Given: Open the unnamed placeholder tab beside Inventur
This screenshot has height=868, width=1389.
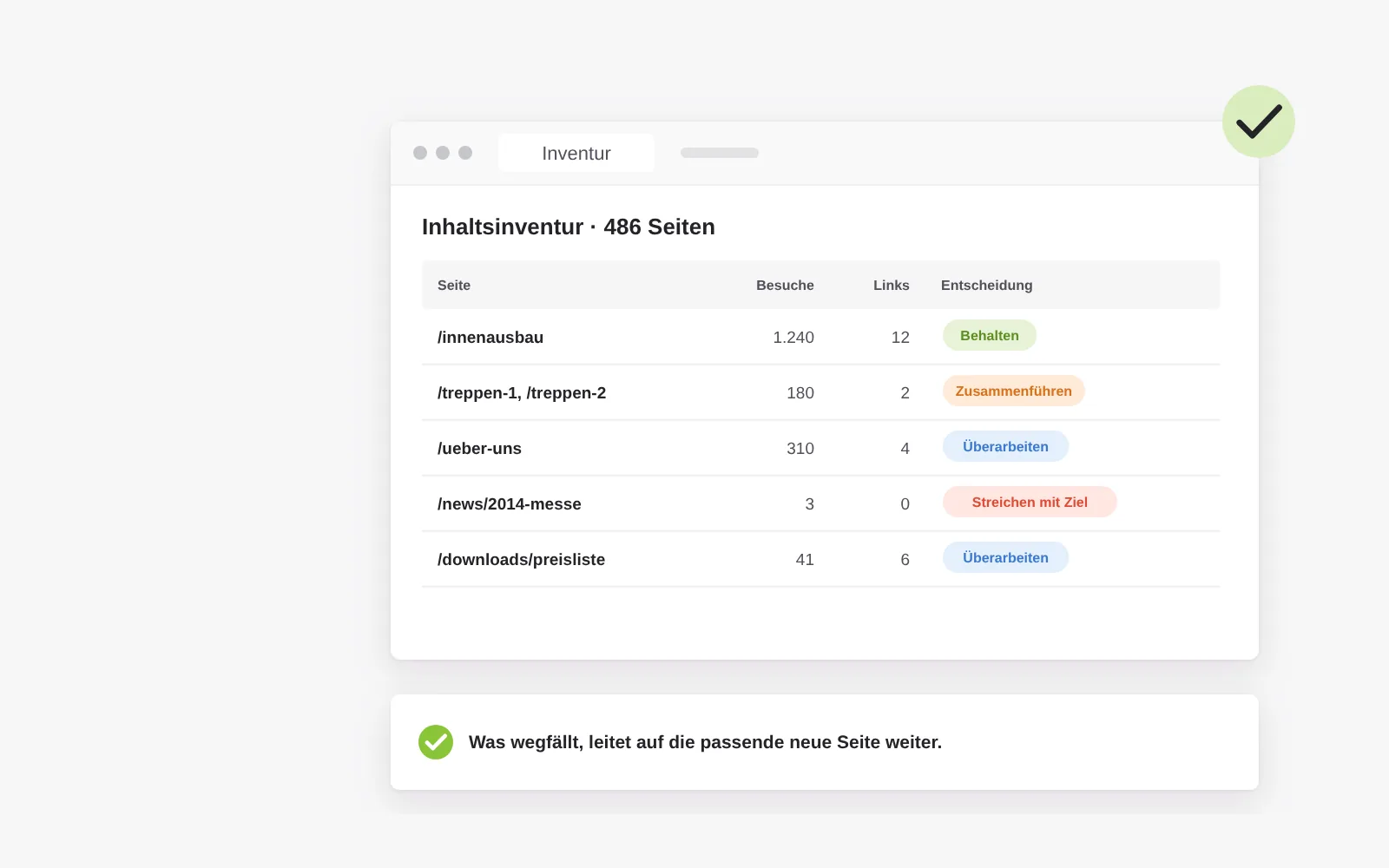Looking at the screenshot, I should click(x=720, y=153).
